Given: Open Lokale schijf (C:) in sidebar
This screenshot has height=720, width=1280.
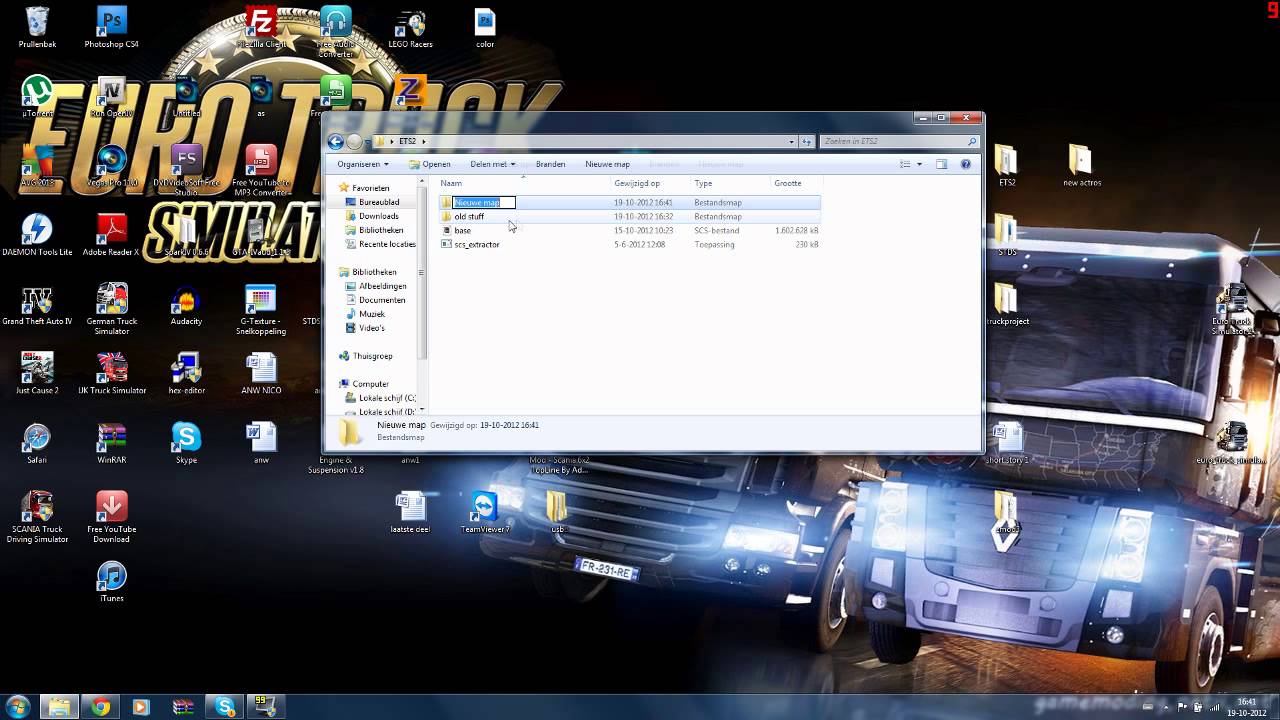Looking at the screenshot, I should (380, 398).
